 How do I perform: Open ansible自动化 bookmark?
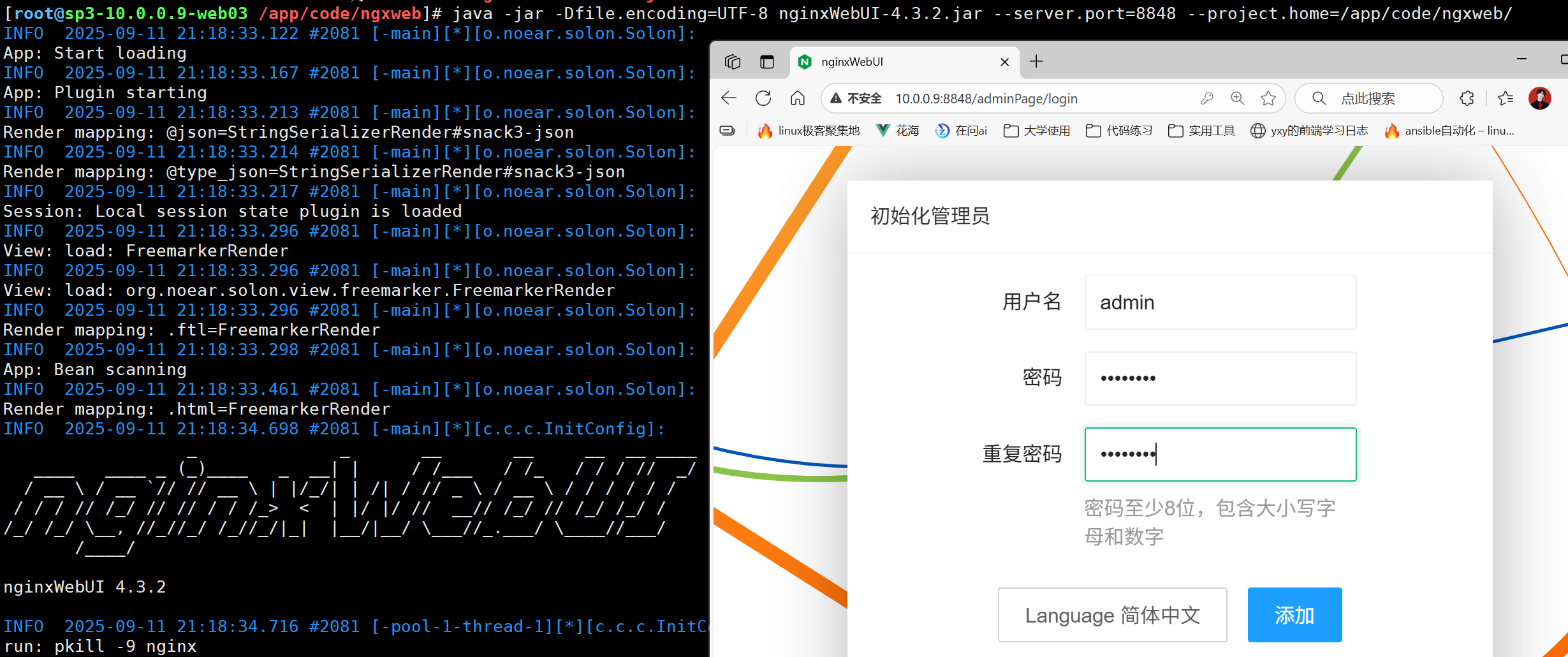[x=1449, y=131]
